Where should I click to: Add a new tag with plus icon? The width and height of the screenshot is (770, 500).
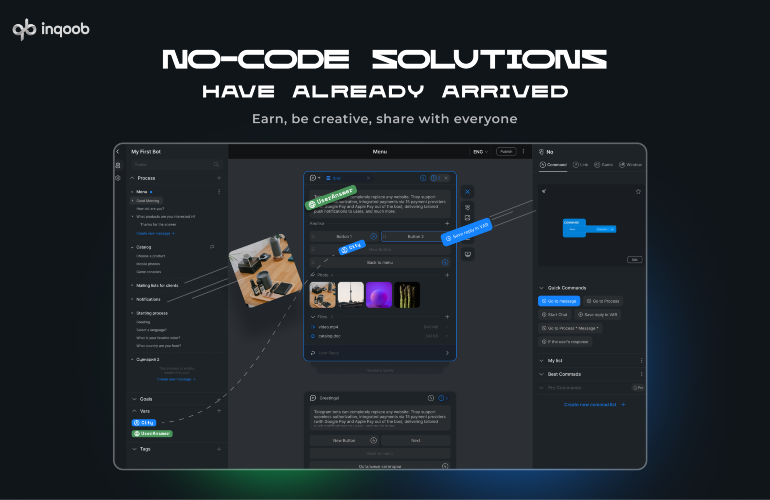point(219,449)
